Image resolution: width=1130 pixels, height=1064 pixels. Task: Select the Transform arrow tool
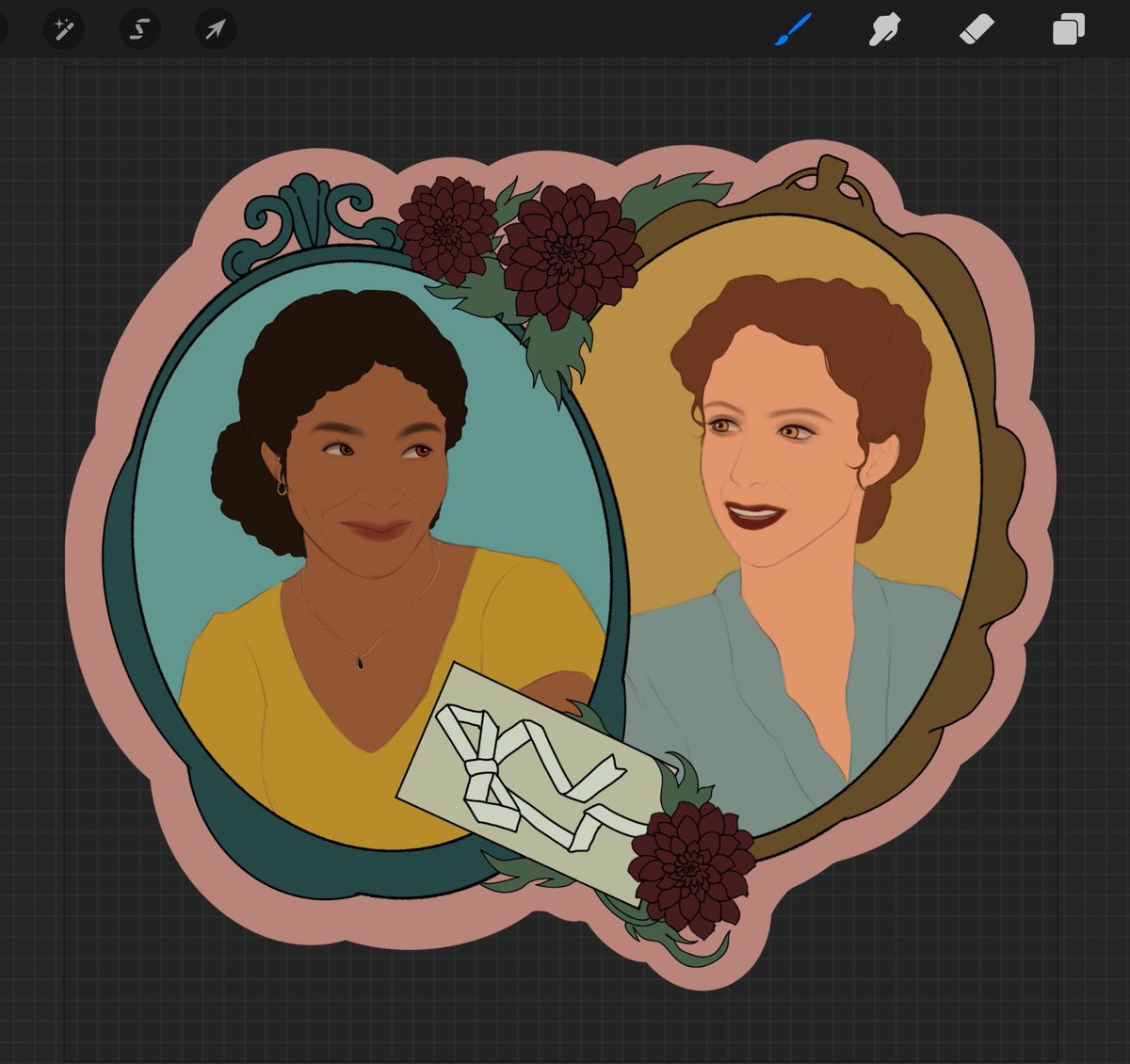click(x=216, y=30)
